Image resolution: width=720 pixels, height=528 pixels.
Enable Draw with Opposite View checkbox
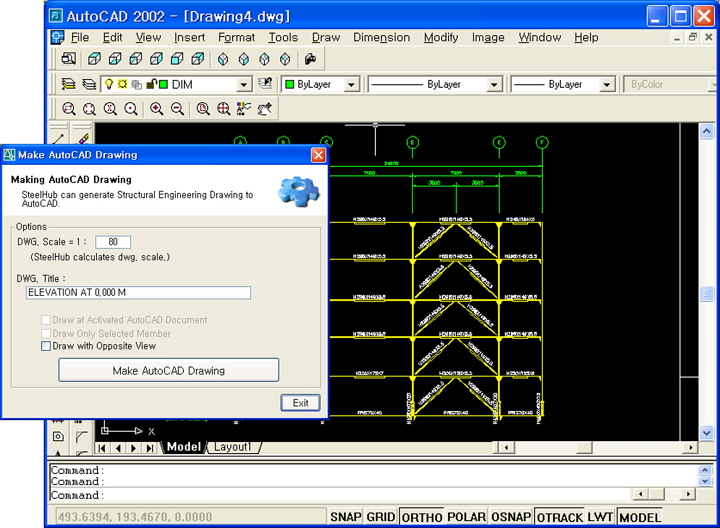coord(46,346)
